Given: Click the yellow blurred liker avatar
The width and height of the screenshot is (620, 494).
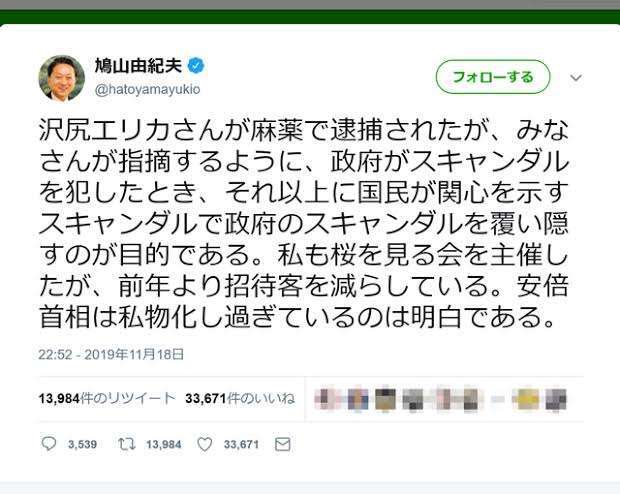Looking at the screenshot, I should pos(528,399).
